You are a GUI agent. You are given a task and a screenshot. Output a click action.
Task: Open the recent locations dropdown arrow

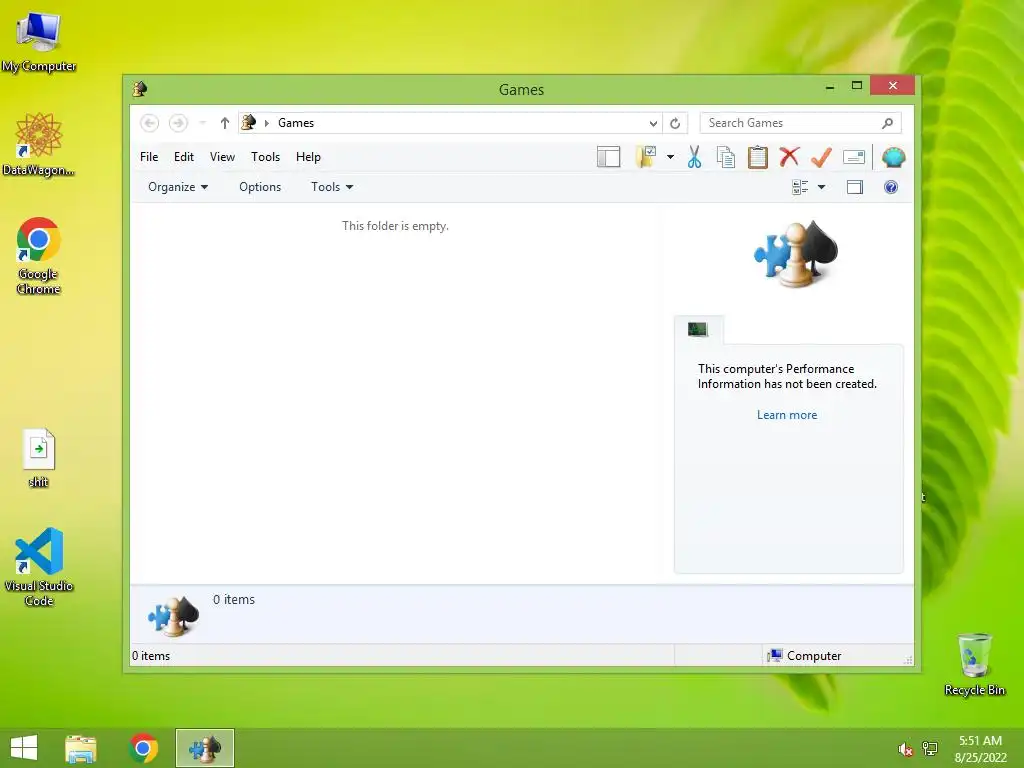(x=202, y=123)
